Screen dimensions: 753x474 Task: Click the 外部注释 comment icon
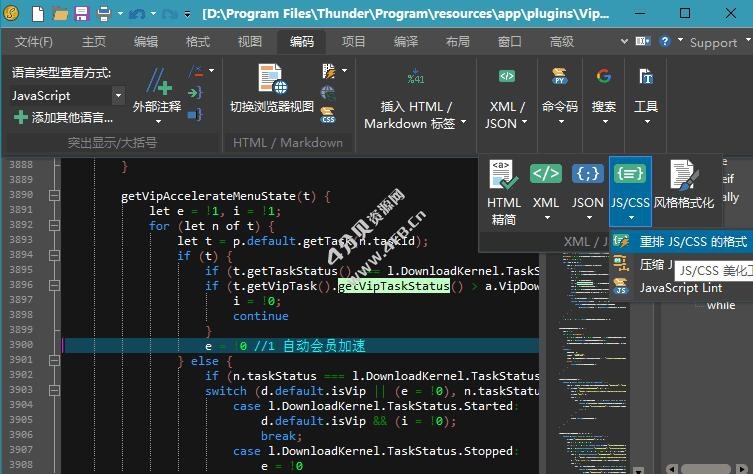pos(158,81)
